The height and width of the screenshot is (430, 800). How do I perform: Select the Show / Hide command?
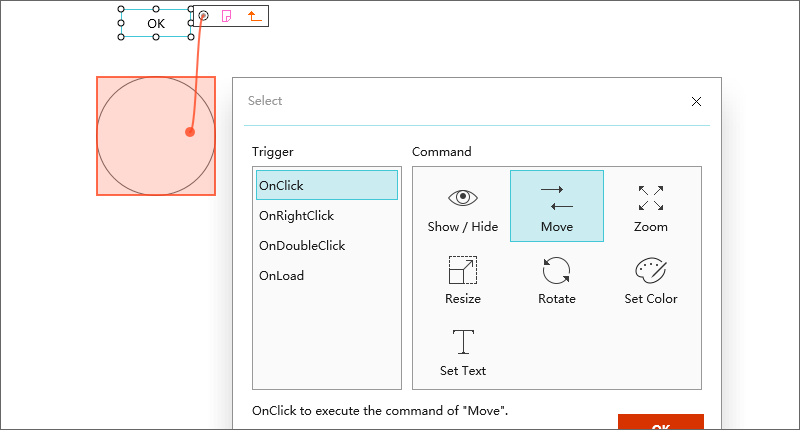coord(462,207)
